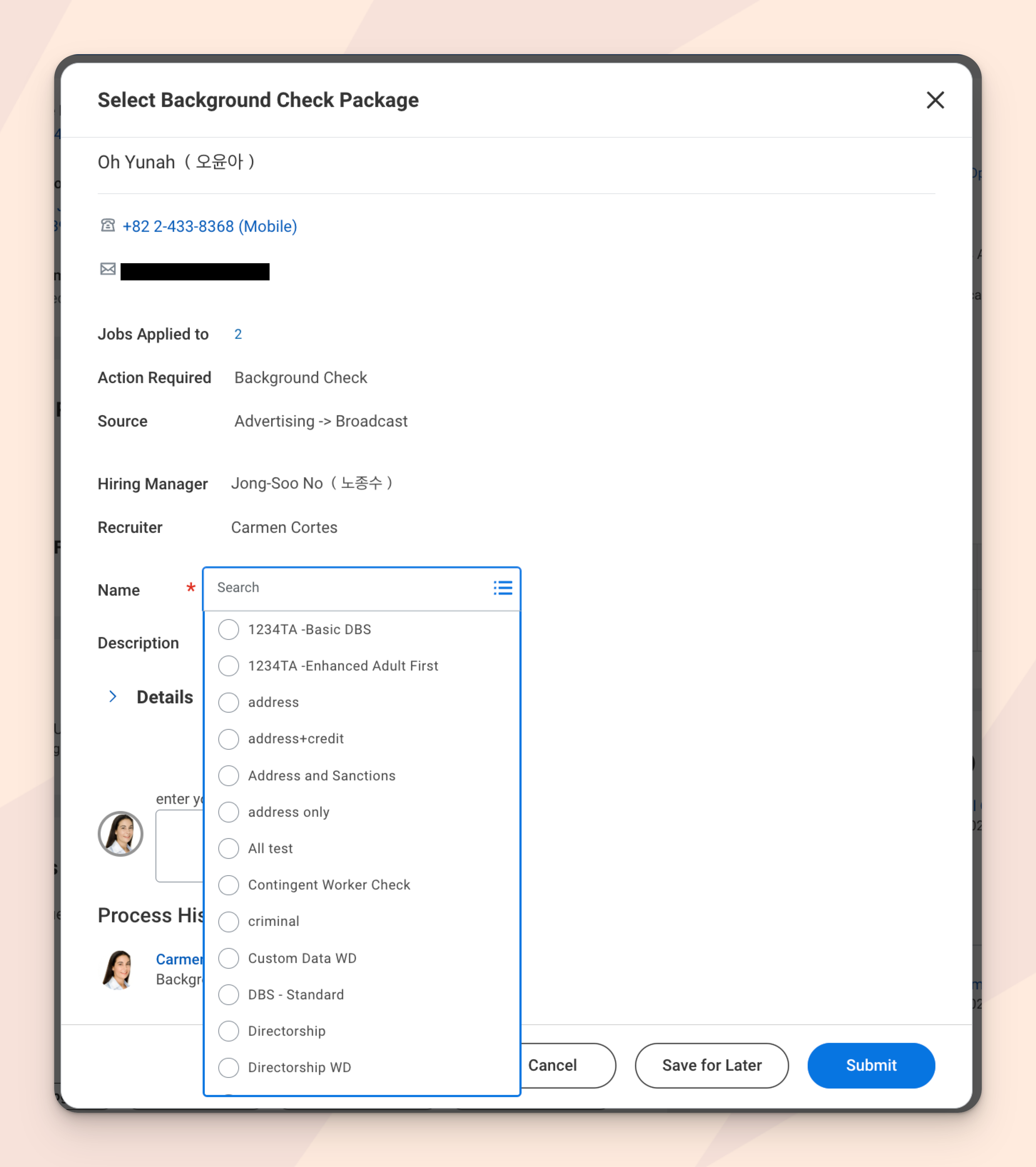
Task: Expand the Details section chevron
Action: pyautogui.click(x=112, y=697)
